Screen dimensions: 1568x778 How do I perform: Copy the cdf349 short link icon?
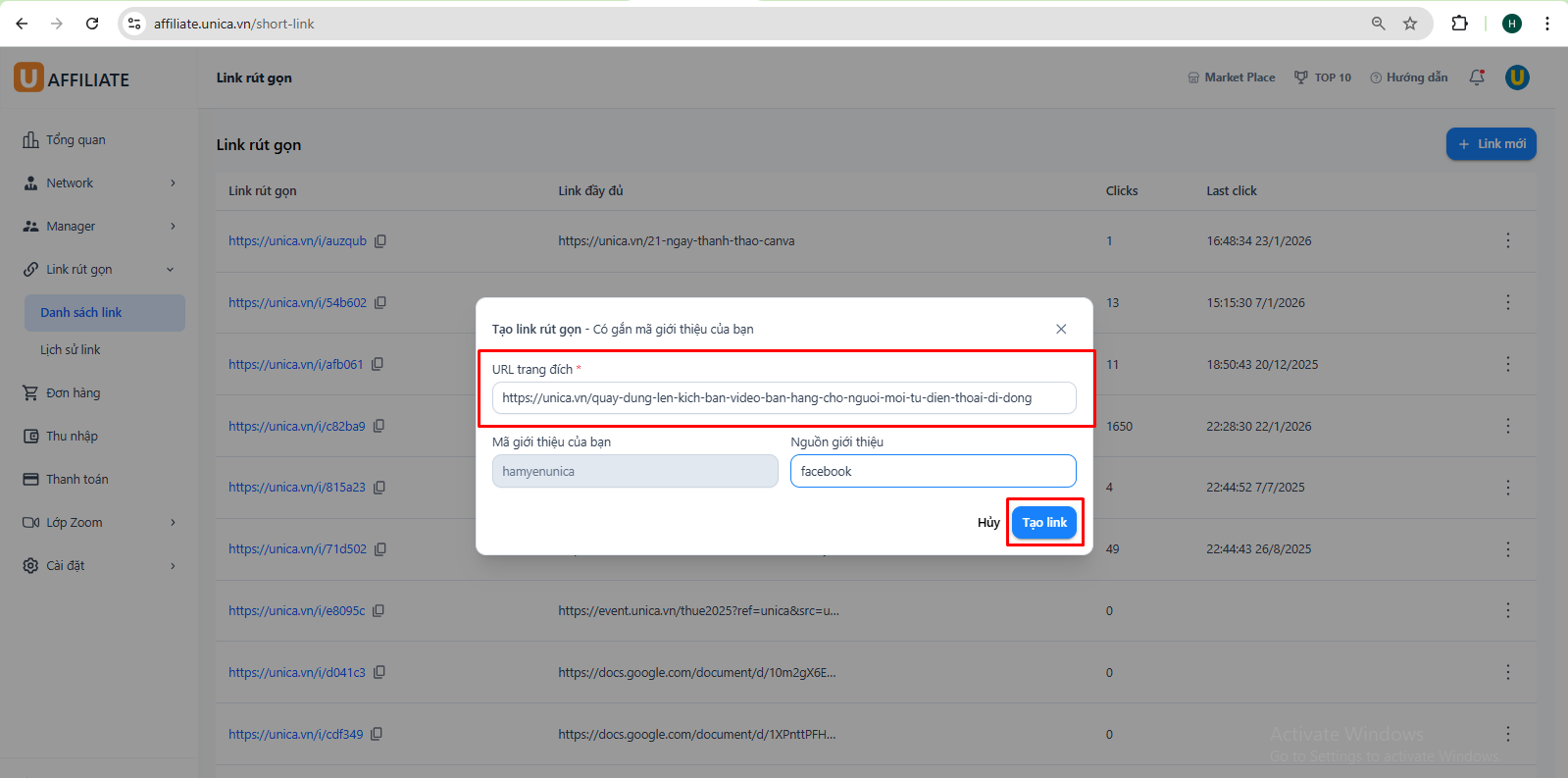pos(377,734)
